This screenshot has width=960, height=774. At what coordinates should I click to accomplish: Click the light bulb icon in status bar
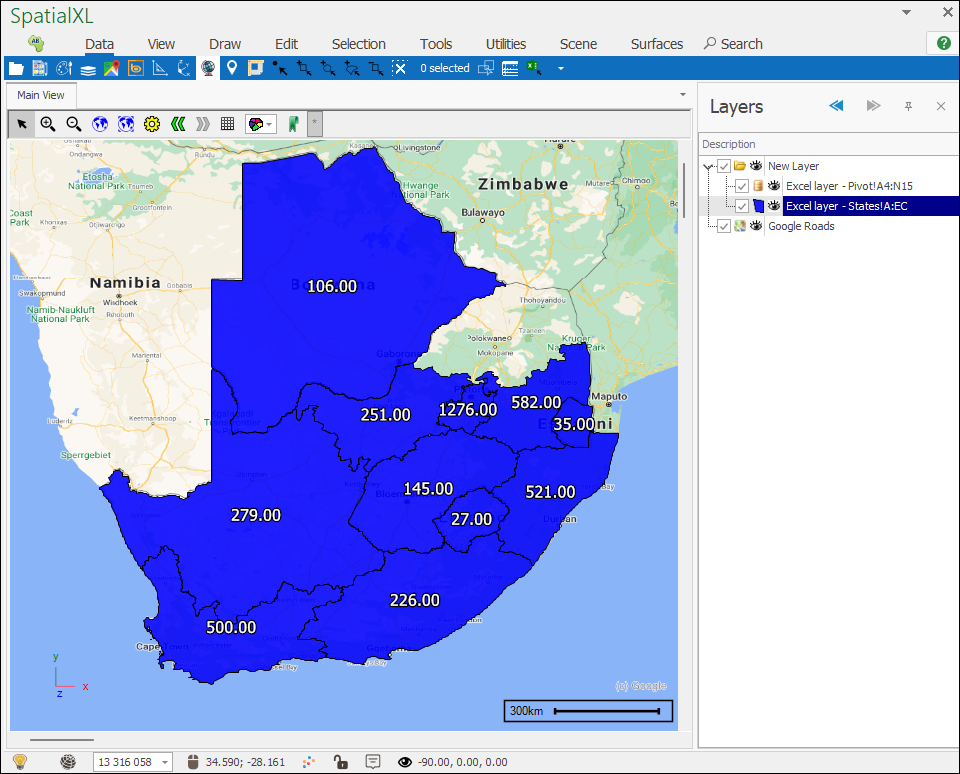19,762
